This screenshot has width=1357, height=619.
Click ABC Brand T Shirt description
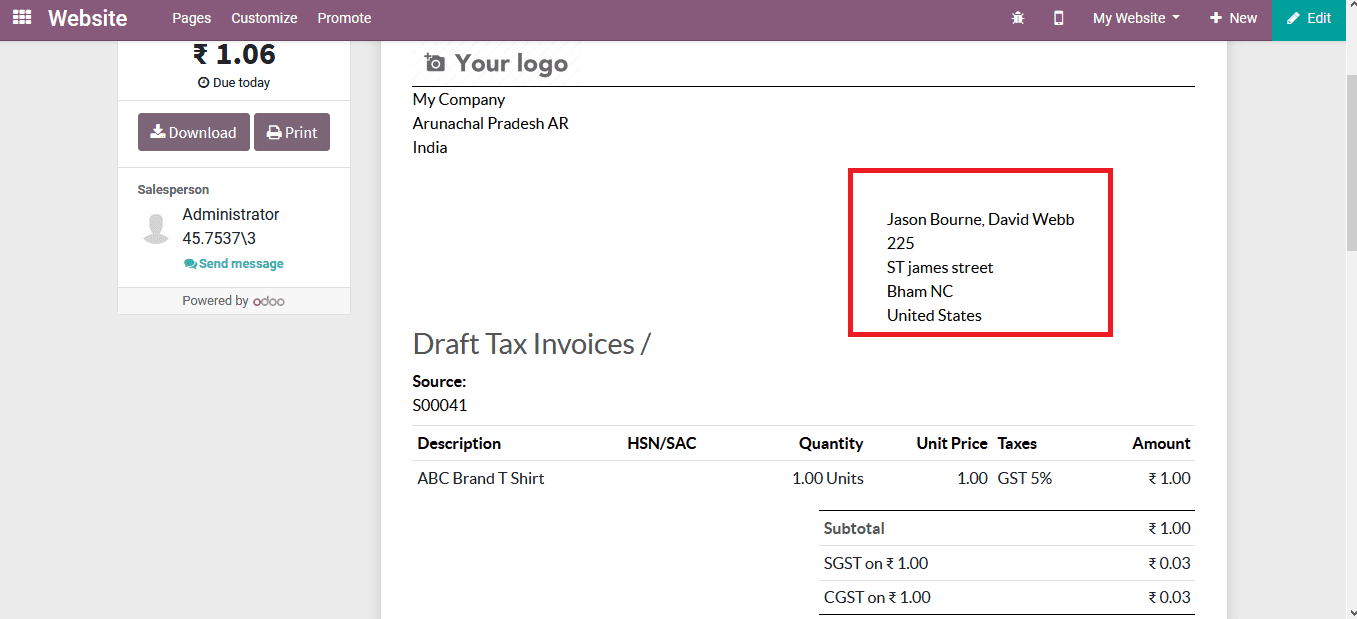tap(481, 478)
